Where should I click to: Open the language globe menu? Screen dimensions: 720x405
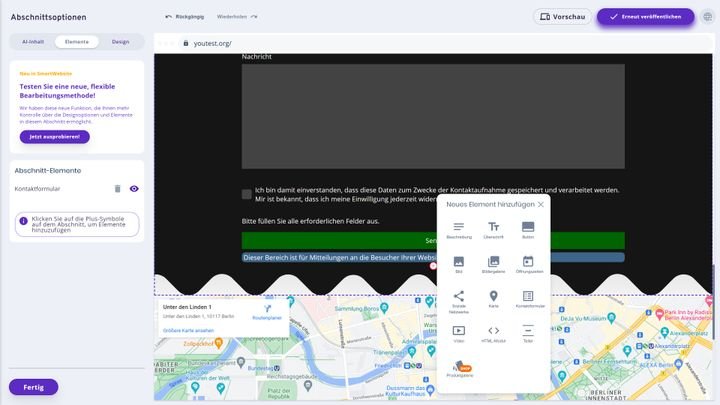click(x=708, y=17)
